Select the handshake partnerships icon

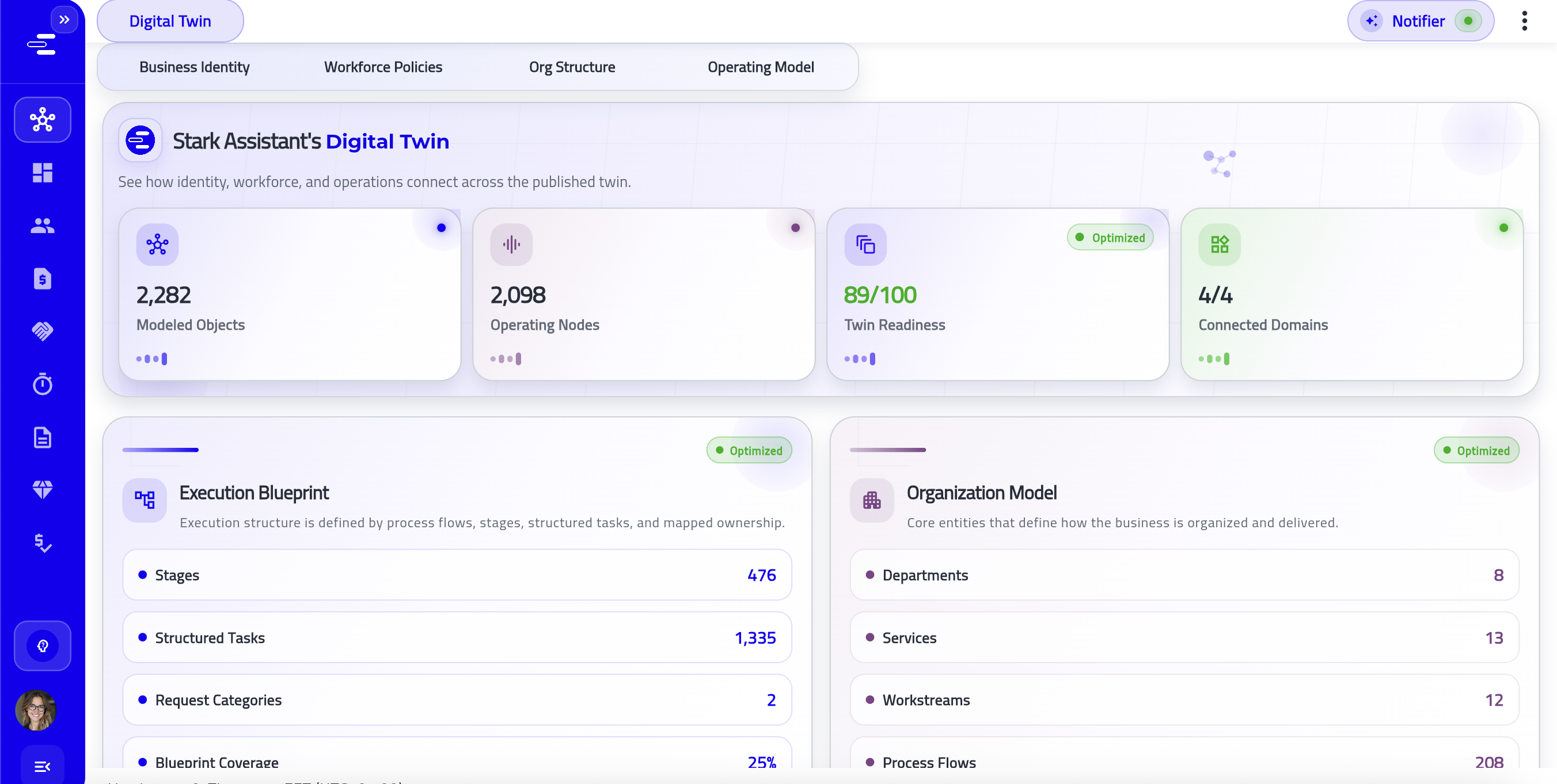[42, 331]
